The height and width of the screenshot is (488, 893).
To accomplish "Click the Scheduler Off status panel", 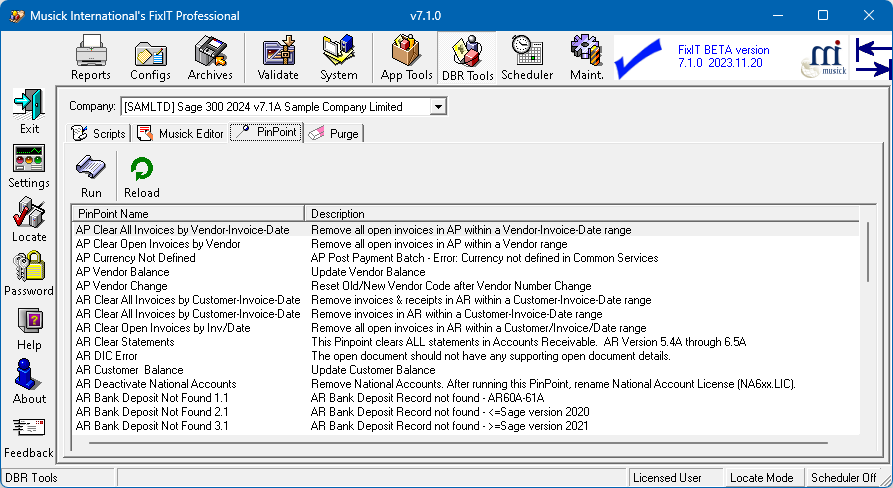I will pyautogui.click(x=843, y=478).
